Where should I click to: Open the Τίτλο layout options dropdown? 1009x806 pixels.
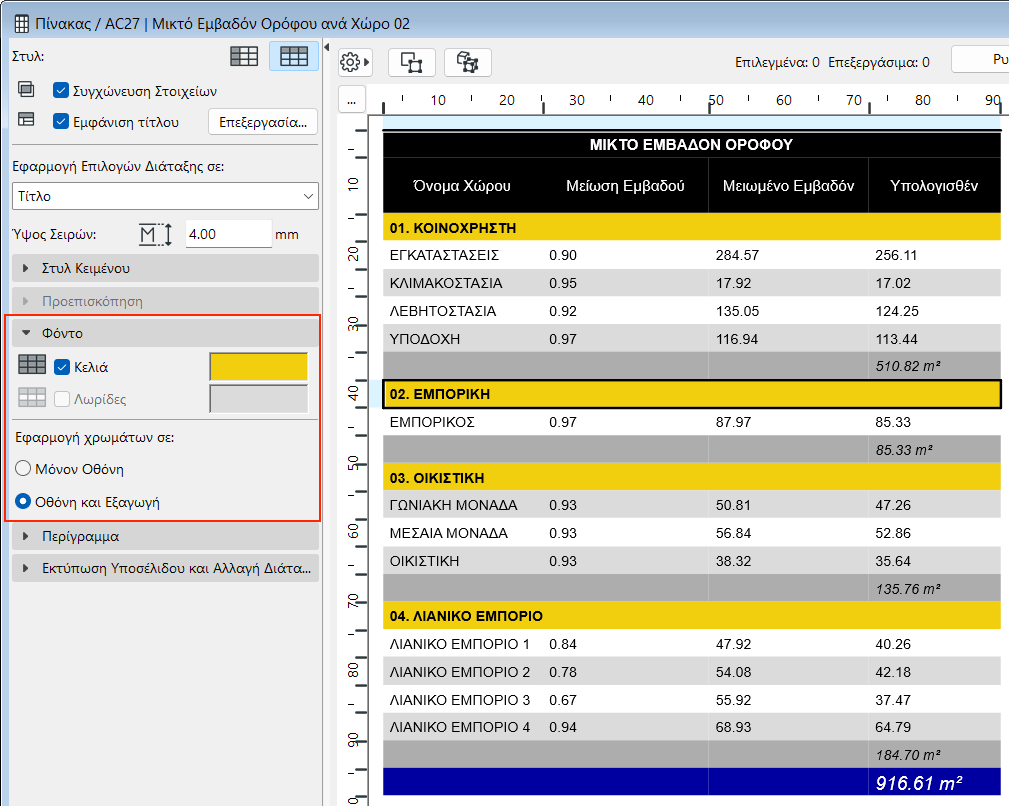coord(165,196)
